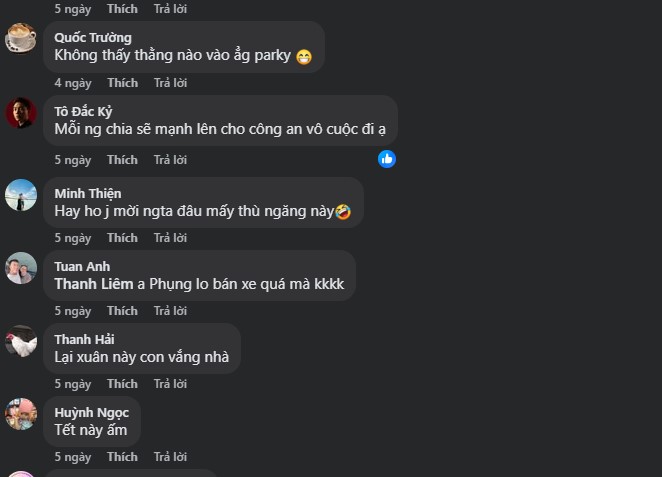Reply to Quốc Trường's parky comment
662x477 pixels.
click(x=170, y=83)
